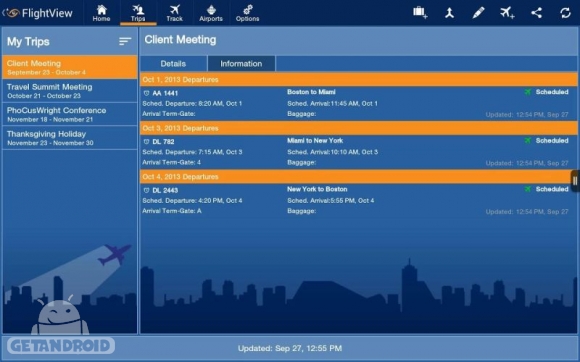Viewport: 580px width, 362px height.
Task: Click the Client Meeting panel title
Action: [x=180, y=40]
